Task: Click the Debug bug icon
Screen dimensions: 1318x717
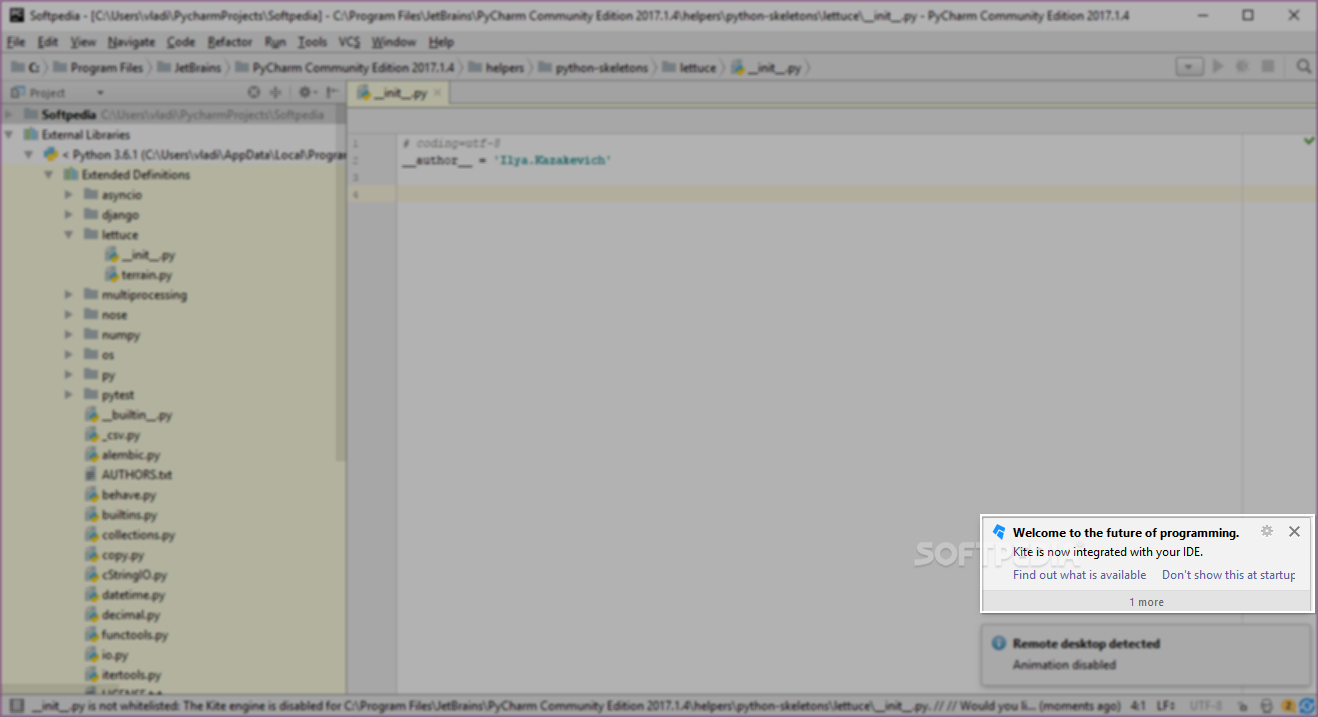Action: [1242, 67]
